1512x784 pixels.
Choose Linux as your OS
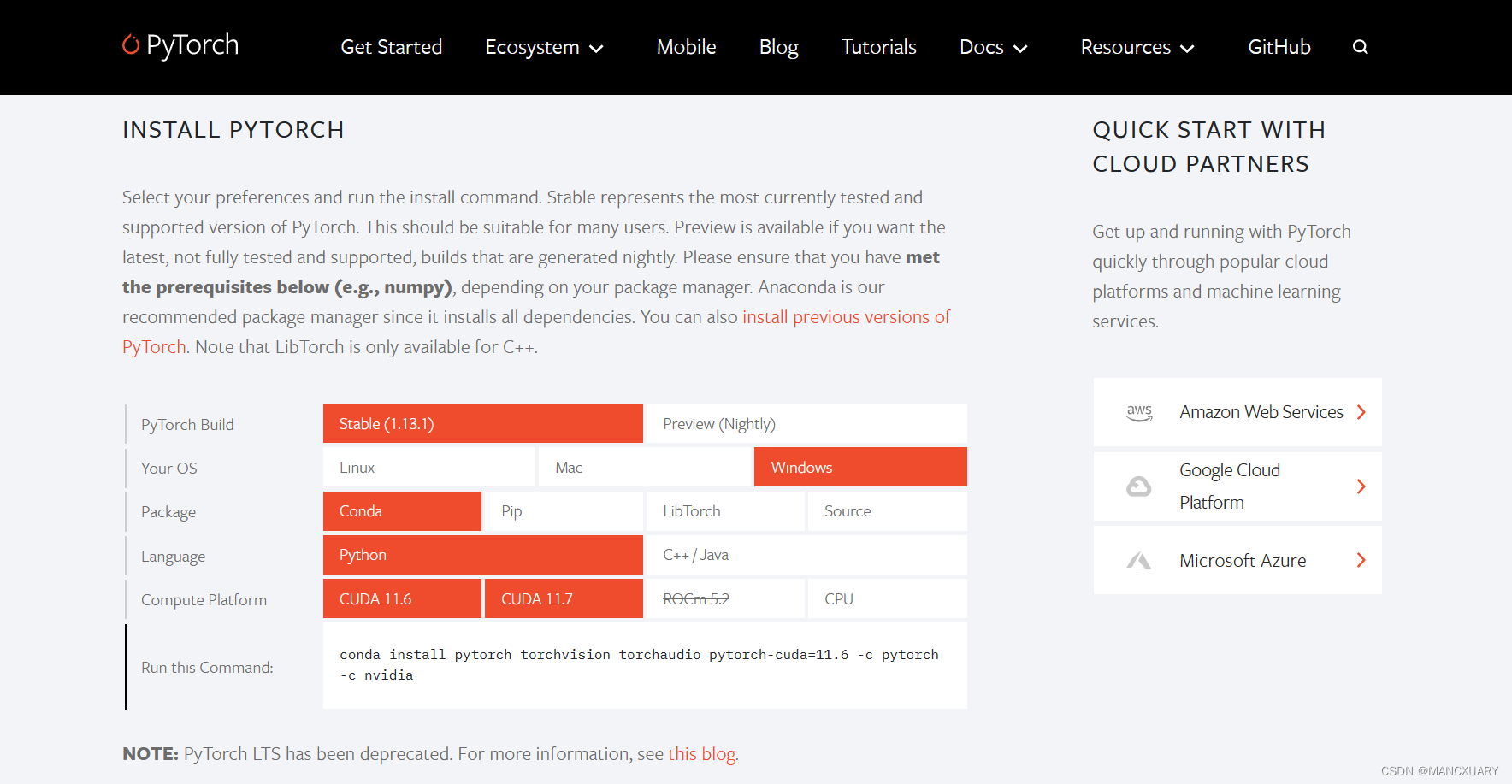(x=429, y=467)
